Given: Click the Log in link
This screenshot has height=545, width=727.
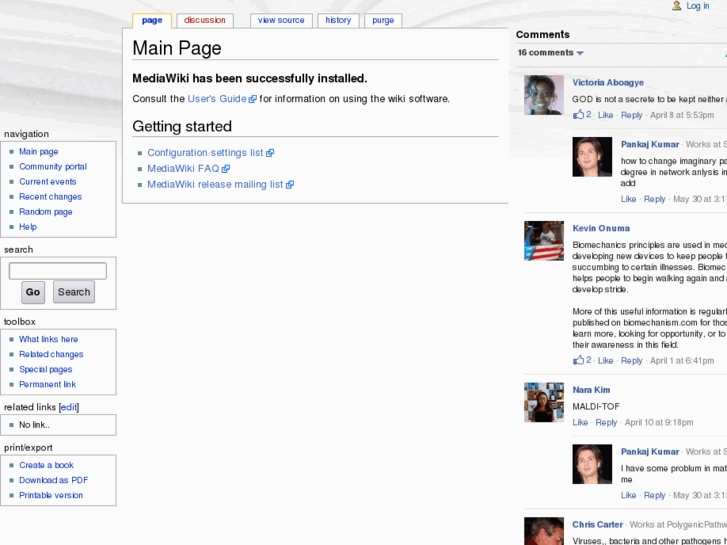Looking at the screenshot, I should click(698, 6).
